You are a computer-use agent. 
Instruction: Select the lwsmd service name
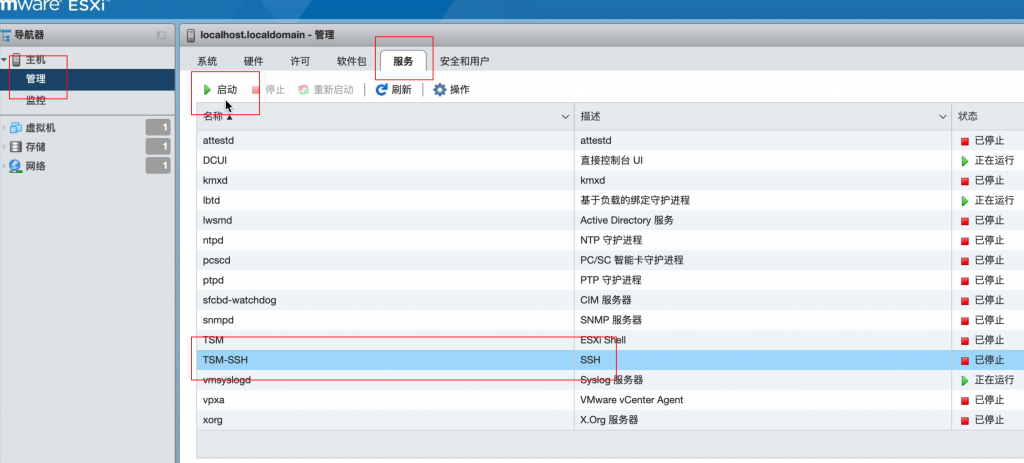[x=217, y=220]
